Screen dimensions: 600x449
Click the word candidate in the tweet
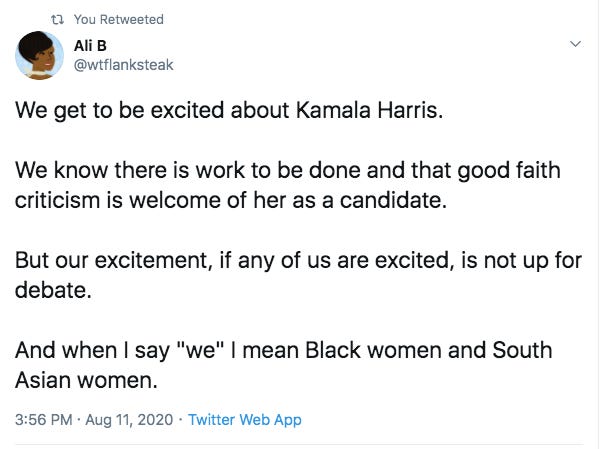coord(393,200)
